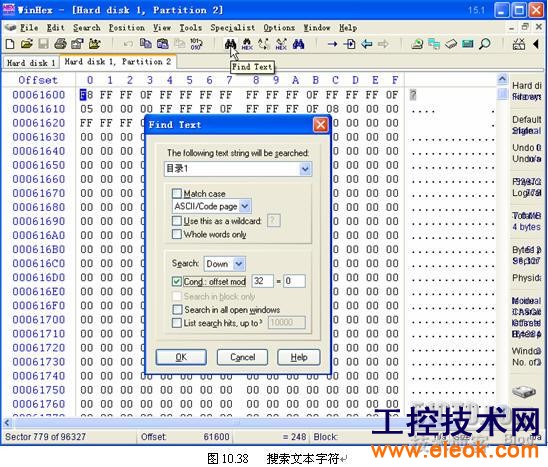Click the Find Text binoculars icon
The height and width of the screenshot is (467, 548).
(230, 44)
